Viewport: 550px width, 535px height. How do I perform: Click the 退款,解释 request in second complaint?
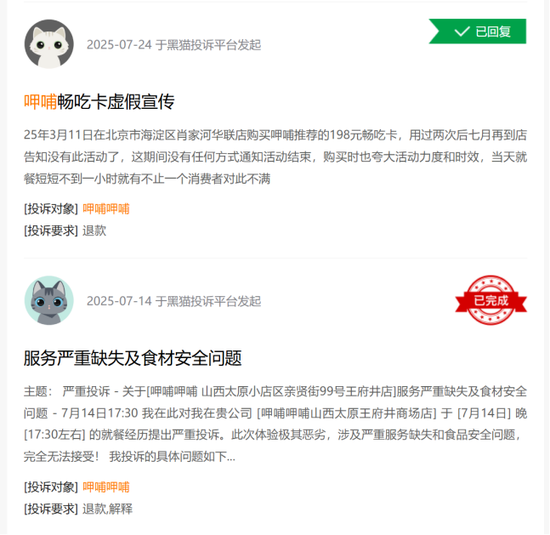click(108, 509)
